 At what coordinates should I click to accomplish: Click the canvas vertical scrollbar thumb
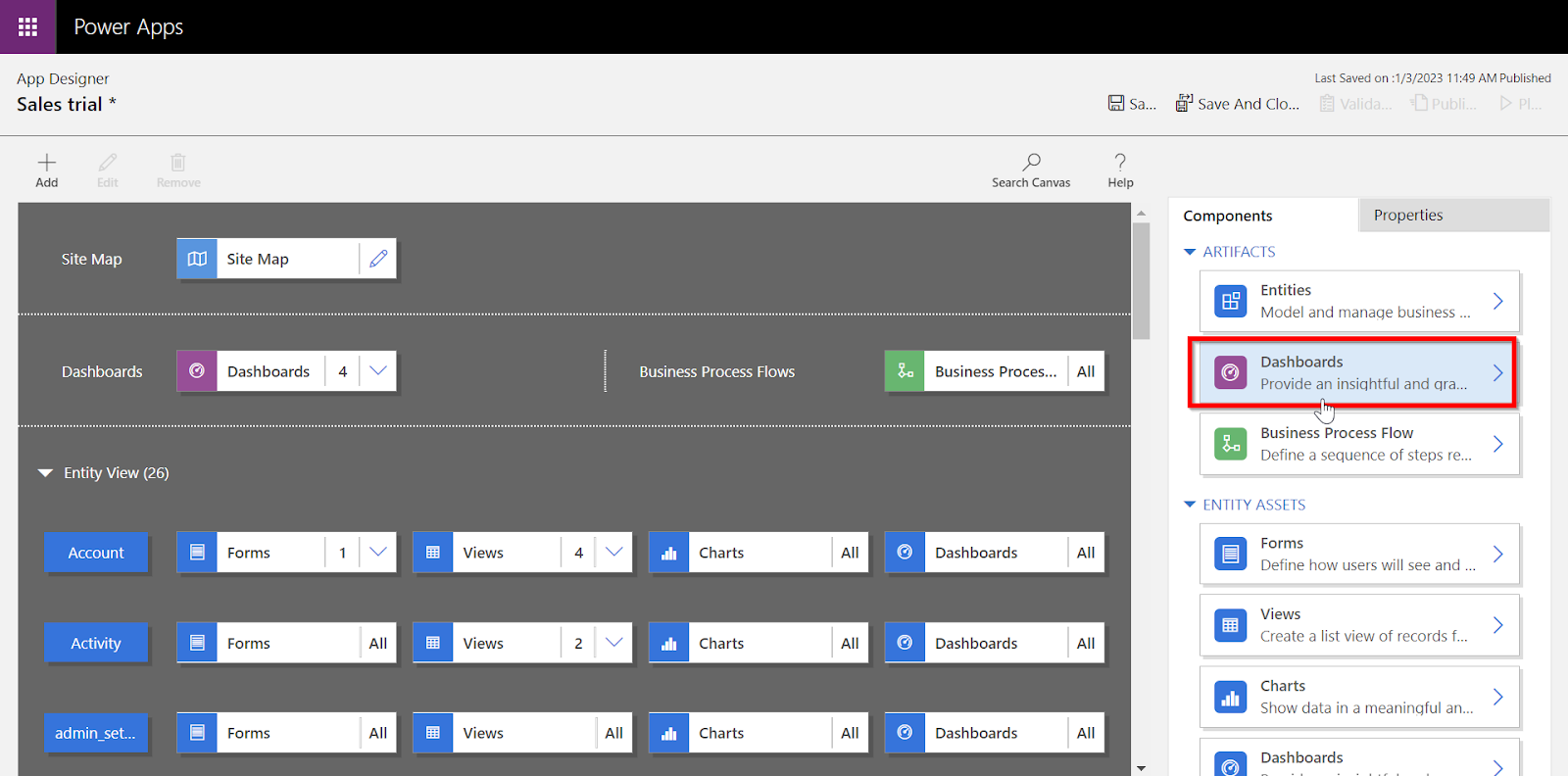[x=1141, y=280]
